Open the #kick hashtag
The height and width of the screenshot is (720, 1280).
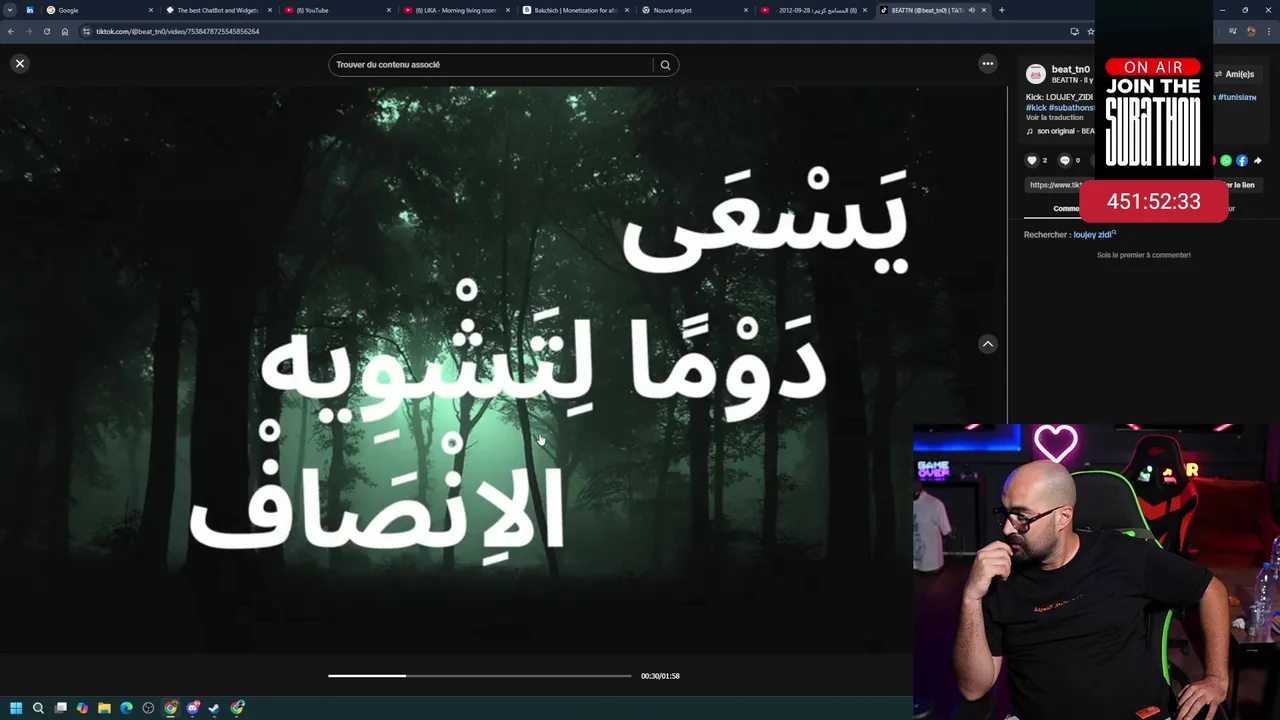click(1036, 107)
